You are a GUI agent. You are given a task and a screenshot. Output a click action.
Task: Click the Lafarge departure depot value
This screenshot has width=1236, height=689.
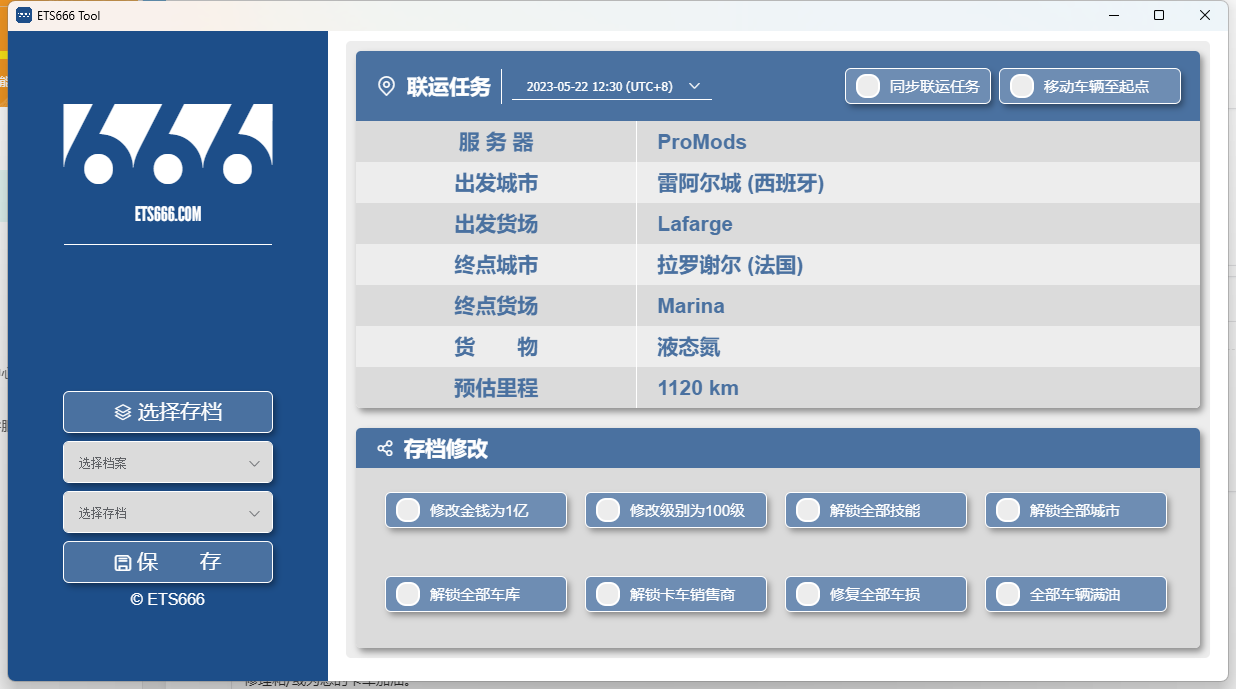695,224
